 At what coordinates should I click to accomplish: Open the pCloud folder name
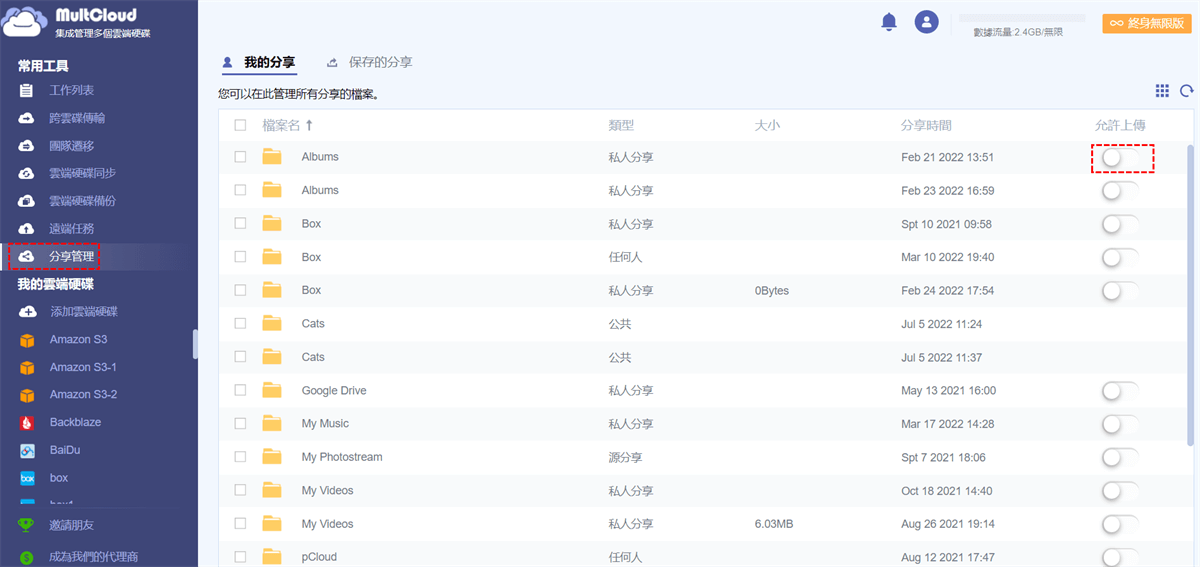pyautogui.click(x=319, y=557)
